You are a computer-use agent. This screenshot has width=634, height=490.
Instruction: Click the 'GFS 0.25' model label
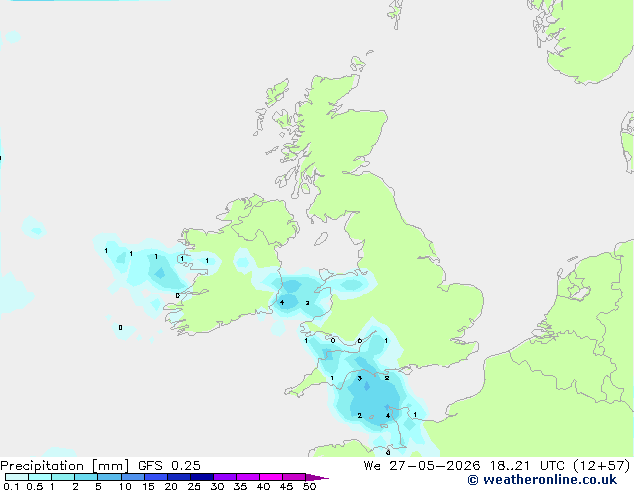coord(169,466)
